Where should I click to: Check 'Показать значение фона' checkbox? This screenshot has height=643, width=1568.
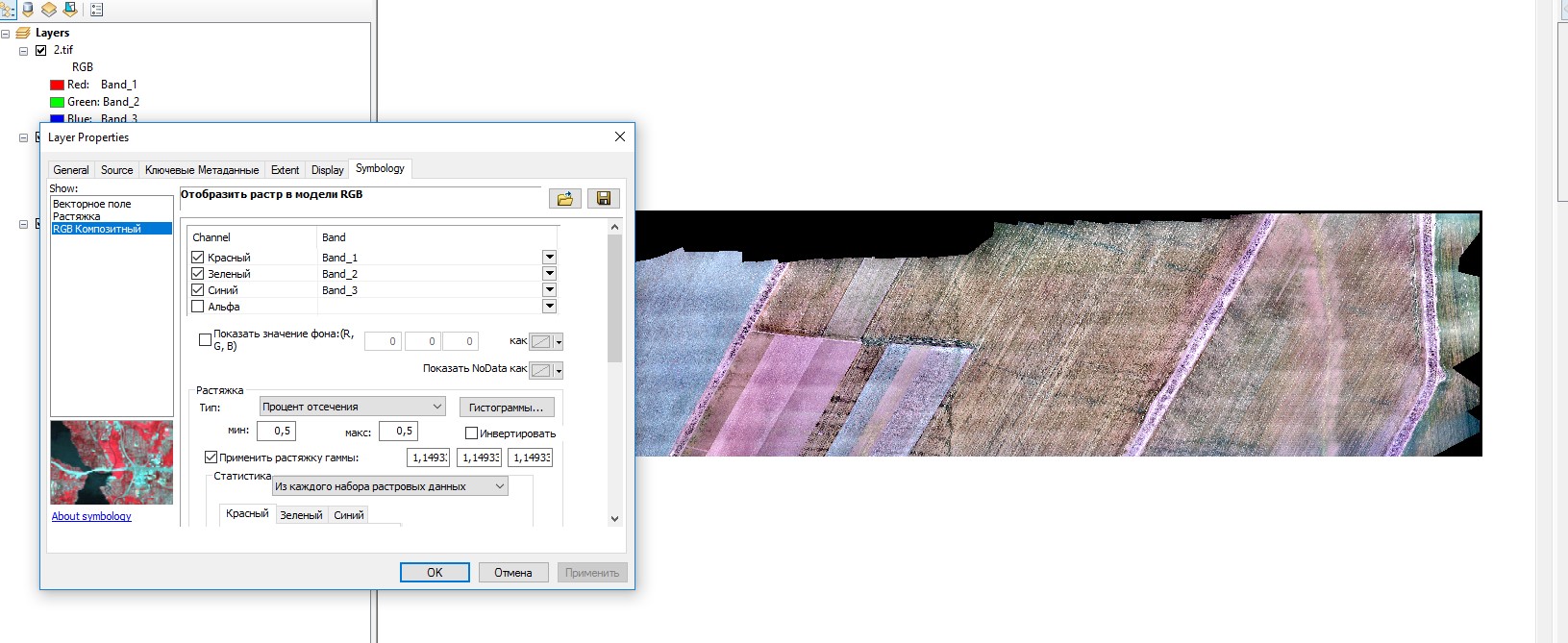coord(205,339)
